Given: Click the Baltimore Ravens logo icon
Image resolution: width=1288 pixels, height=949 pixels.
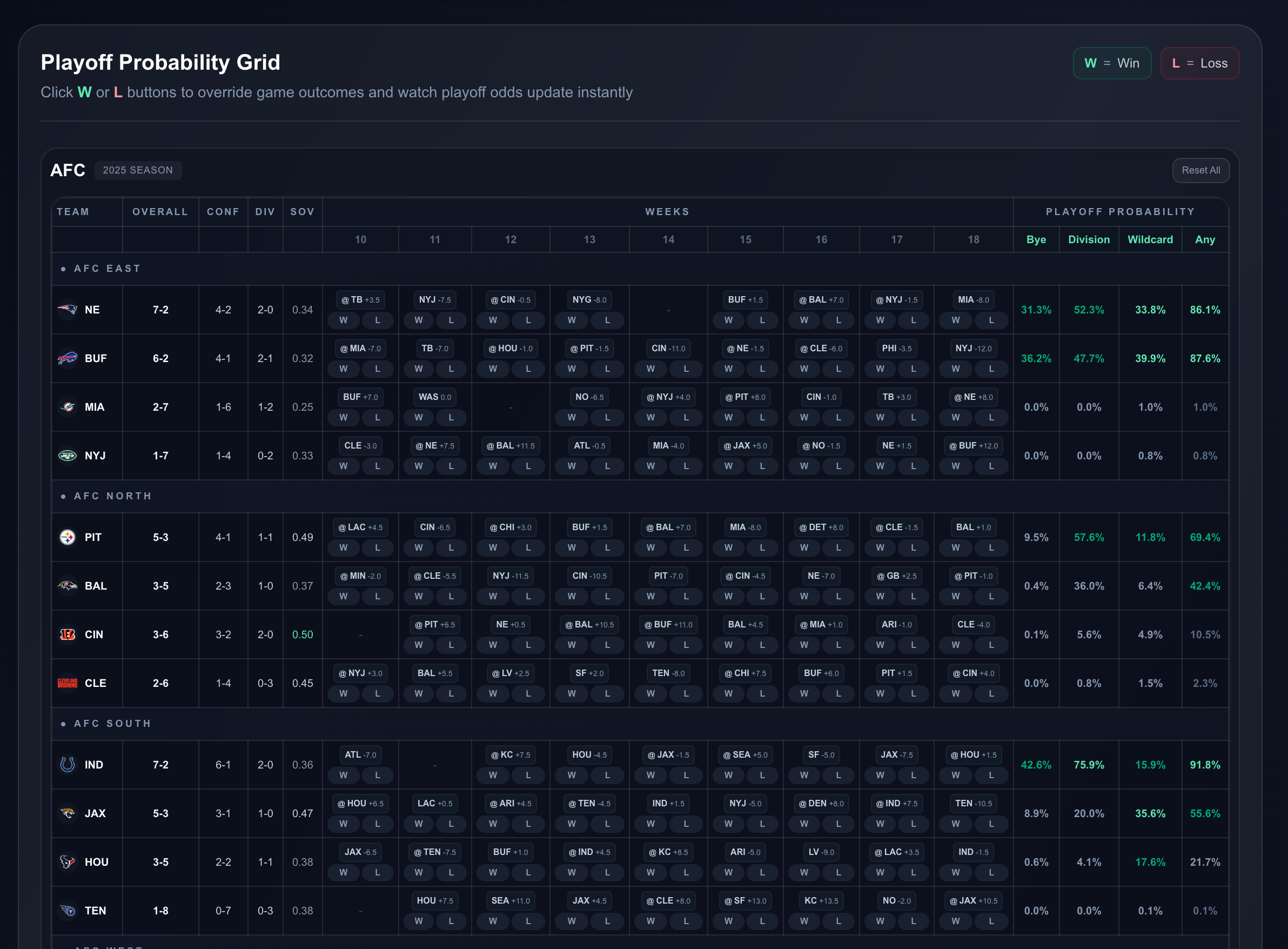Looking at the screenshot, I should tap(67, 586).
